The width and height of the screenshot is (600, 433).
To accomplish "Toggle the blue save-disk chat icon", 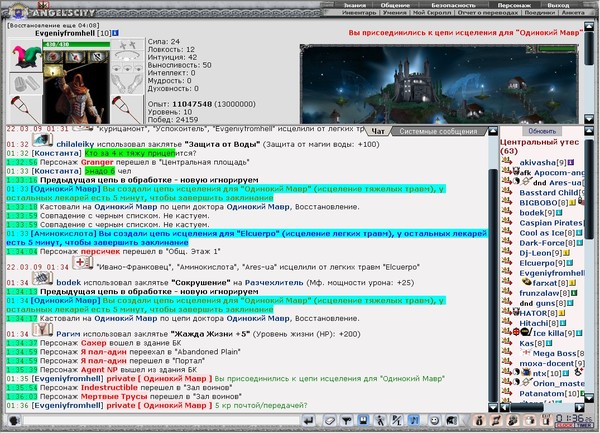I will point(363,421).
